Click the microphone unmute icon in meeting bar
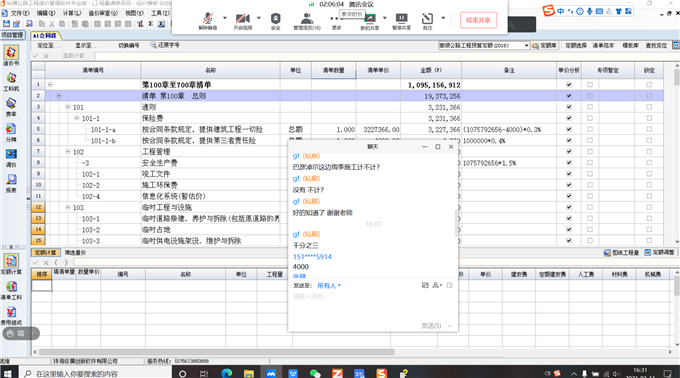The height and width of the screenshot is (378, 680). click(x=208, y=19)
